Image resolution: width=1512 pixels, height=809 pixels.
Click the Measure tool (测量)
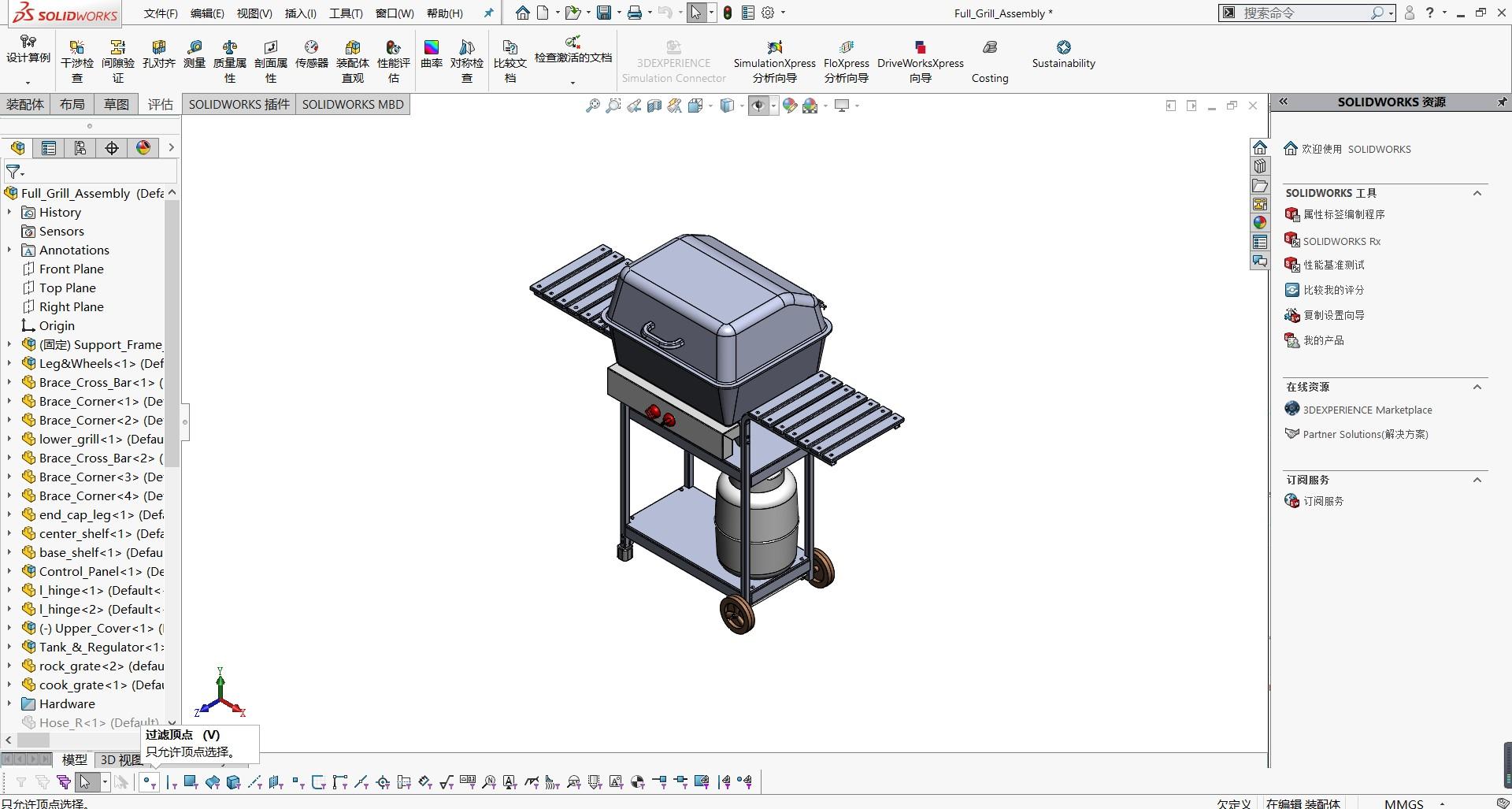tap(195, 54)
